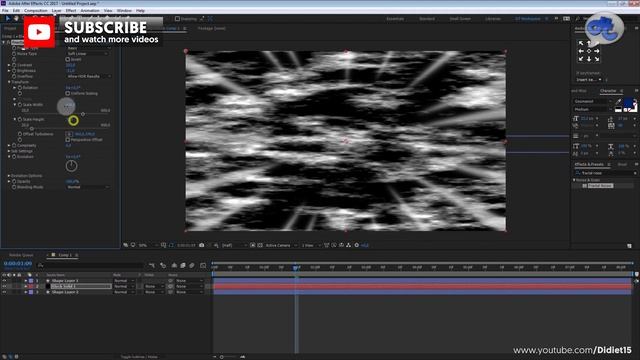
Task: Enable frame blending icon in timeline
Action: (x=183, y=266)
